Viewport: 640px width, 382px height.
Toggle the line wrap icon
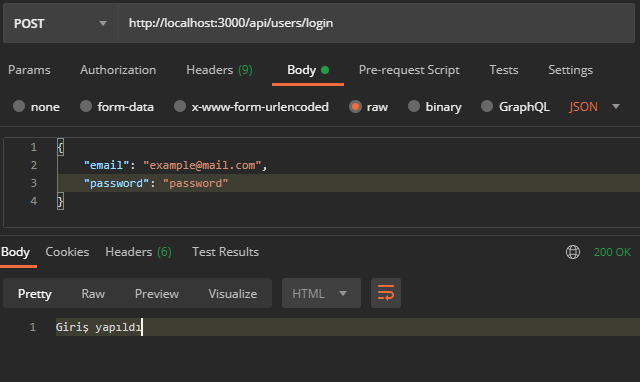pyautogui.click(x=386, y=293)
